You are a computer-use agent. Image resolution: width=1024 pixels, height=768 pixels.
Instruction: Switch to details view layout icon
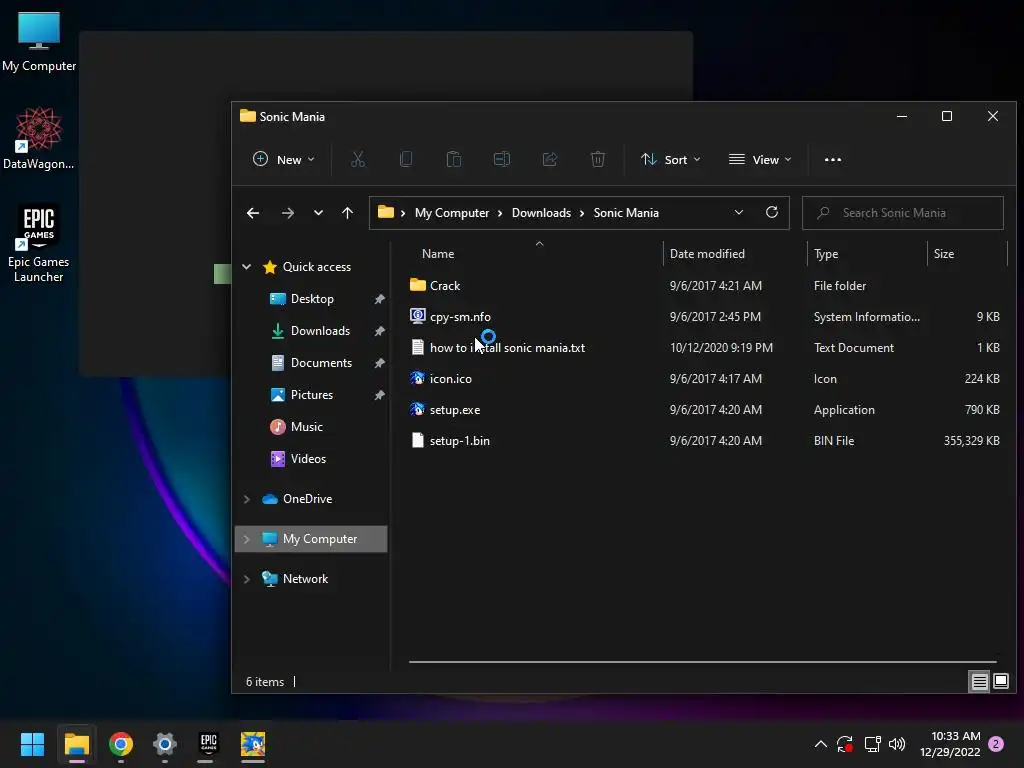coord(979,682)
